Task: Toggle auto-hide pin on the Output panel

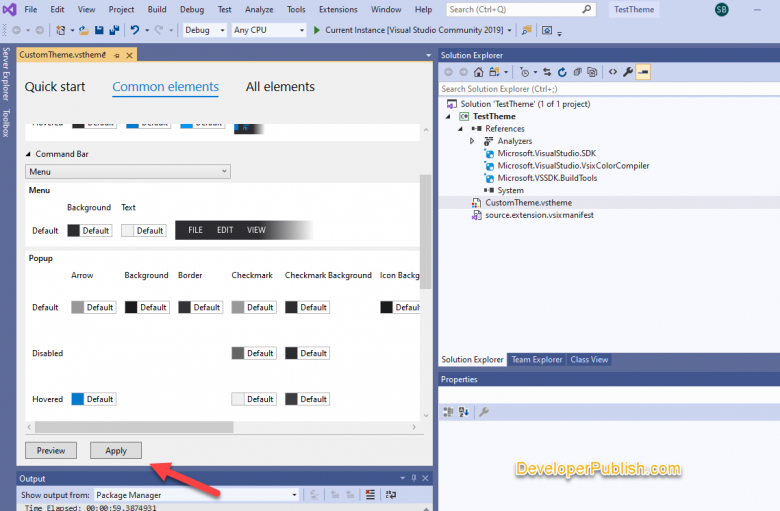Action: tap(414, 478)
